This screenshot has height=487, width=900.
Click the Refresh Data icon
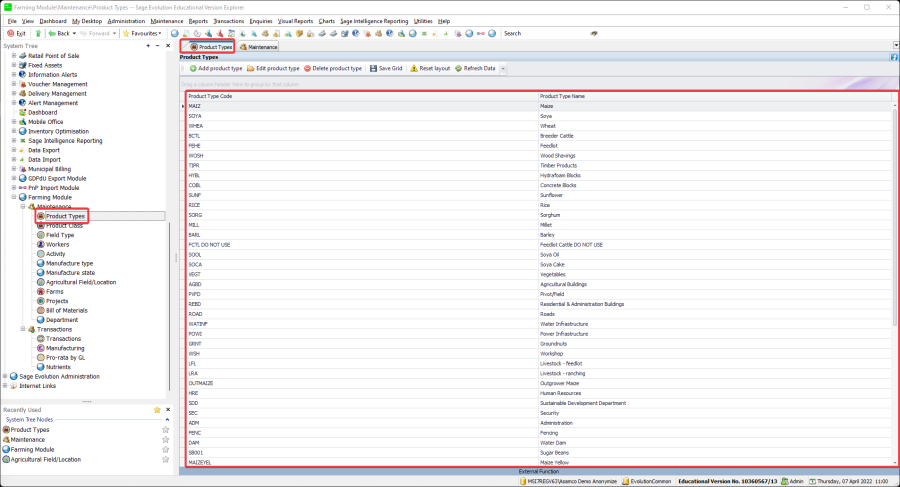point(458,68)
